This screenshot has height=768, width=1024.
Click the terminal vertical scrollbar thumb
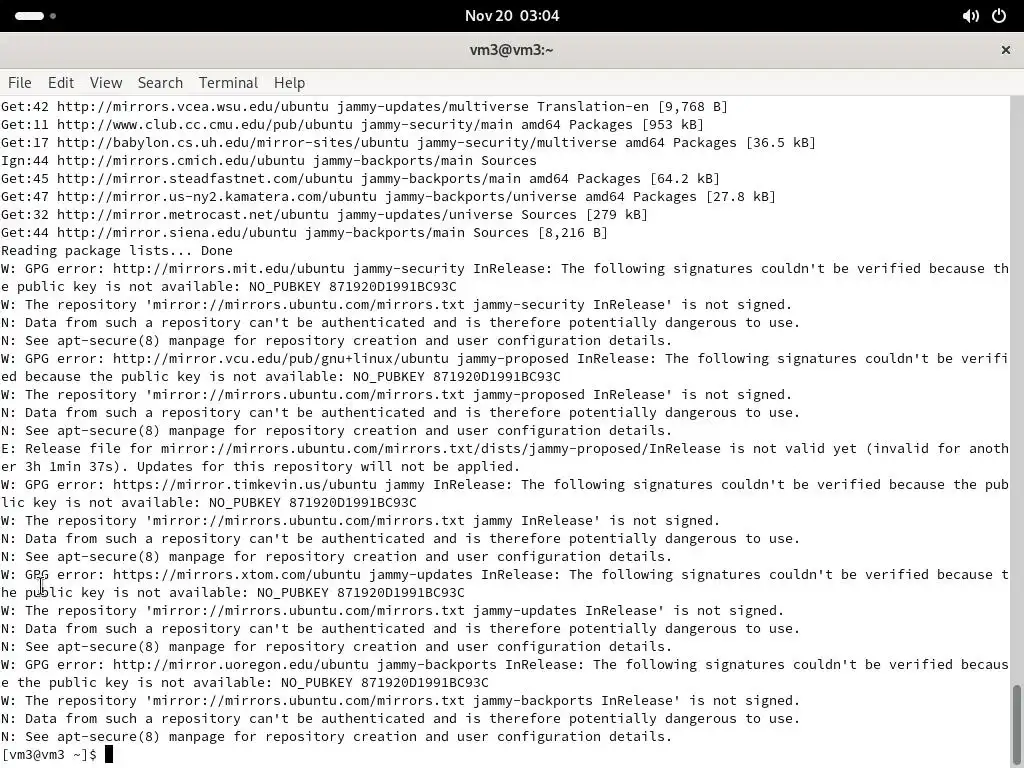pos(1017,725)
